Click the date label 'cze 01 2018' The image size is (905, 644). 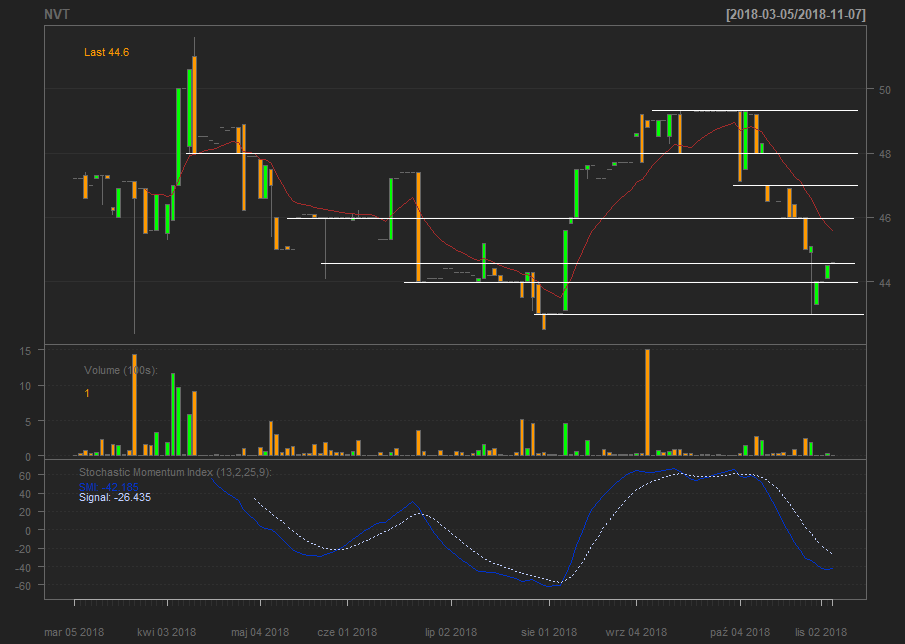pyautogui.click(x=347, y=632)
